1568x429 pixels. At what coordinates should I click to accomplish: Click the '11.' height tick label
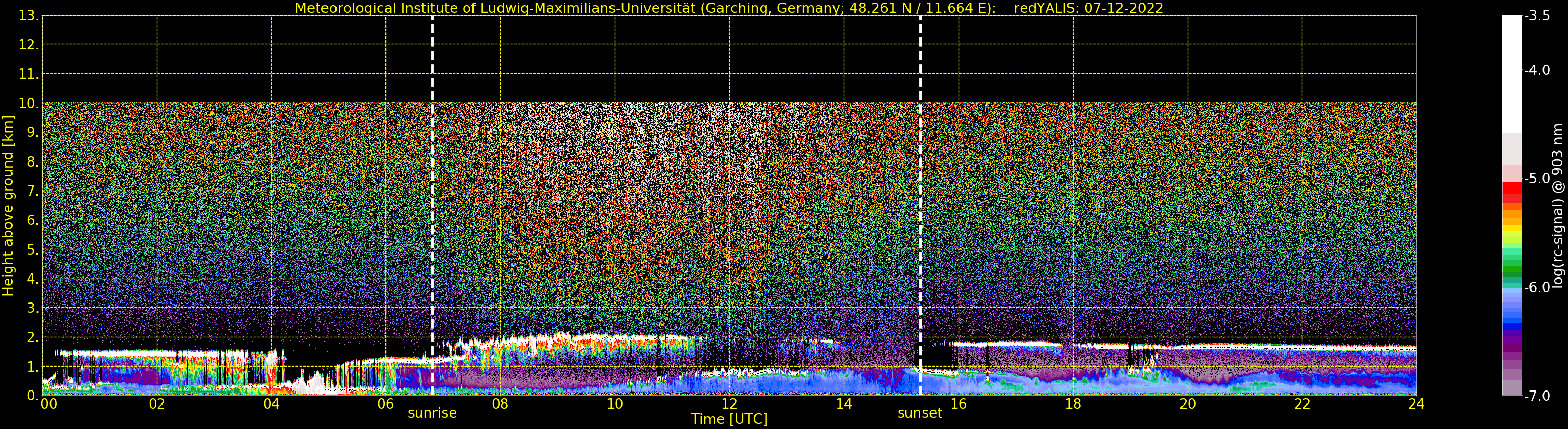point(29,74)
